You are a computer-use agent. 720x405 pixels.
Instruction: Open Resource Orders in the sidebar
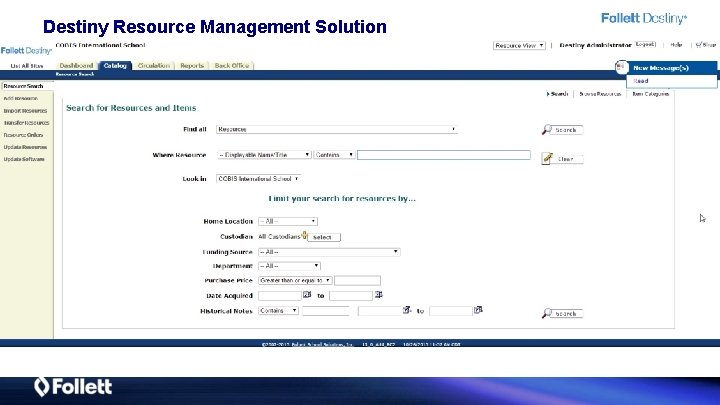click(23, 135)
